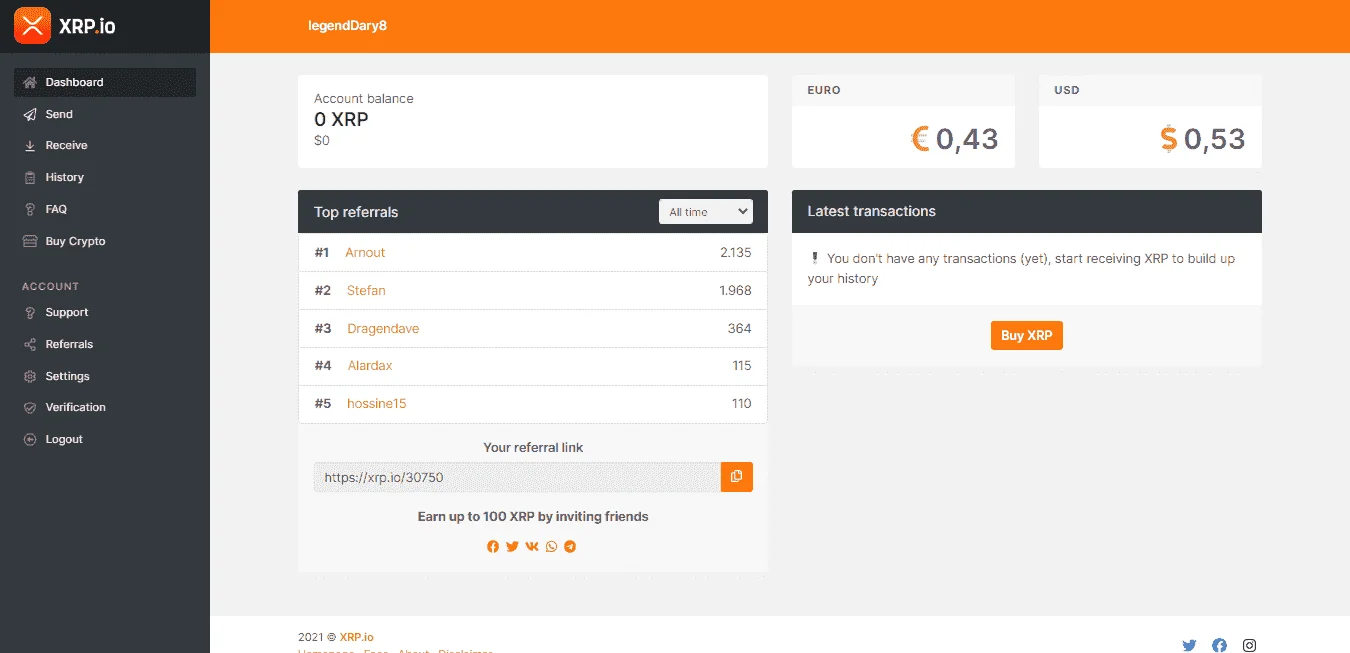Click the legendDary8 username in header
The image size is (1350, 653).
(x=347, y=26)
